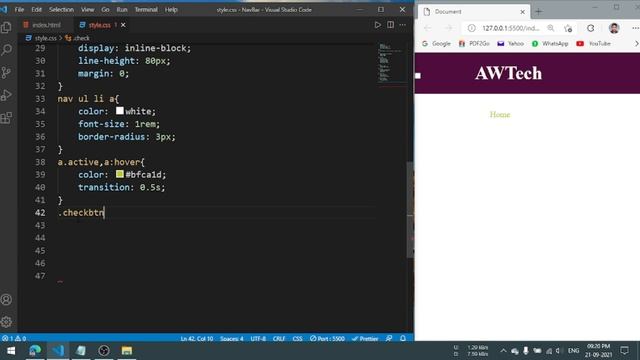The image size is (640, 360).
Task: Expand the bookmarks overflow chevron
Action: click(636, 43)
